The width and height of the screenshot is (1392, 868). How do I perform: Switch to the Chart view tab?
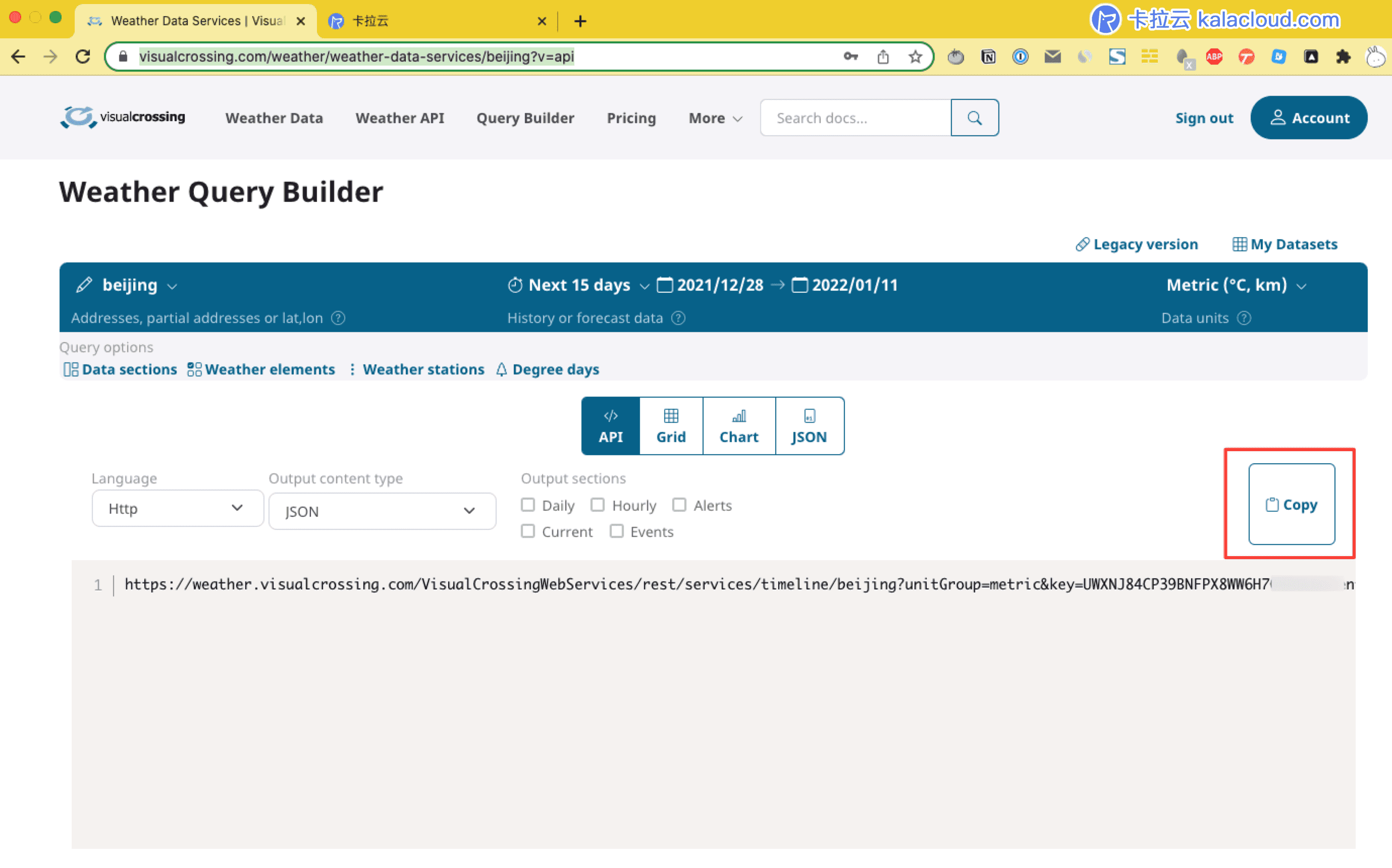pyautogui.click(x=738, y=426)
